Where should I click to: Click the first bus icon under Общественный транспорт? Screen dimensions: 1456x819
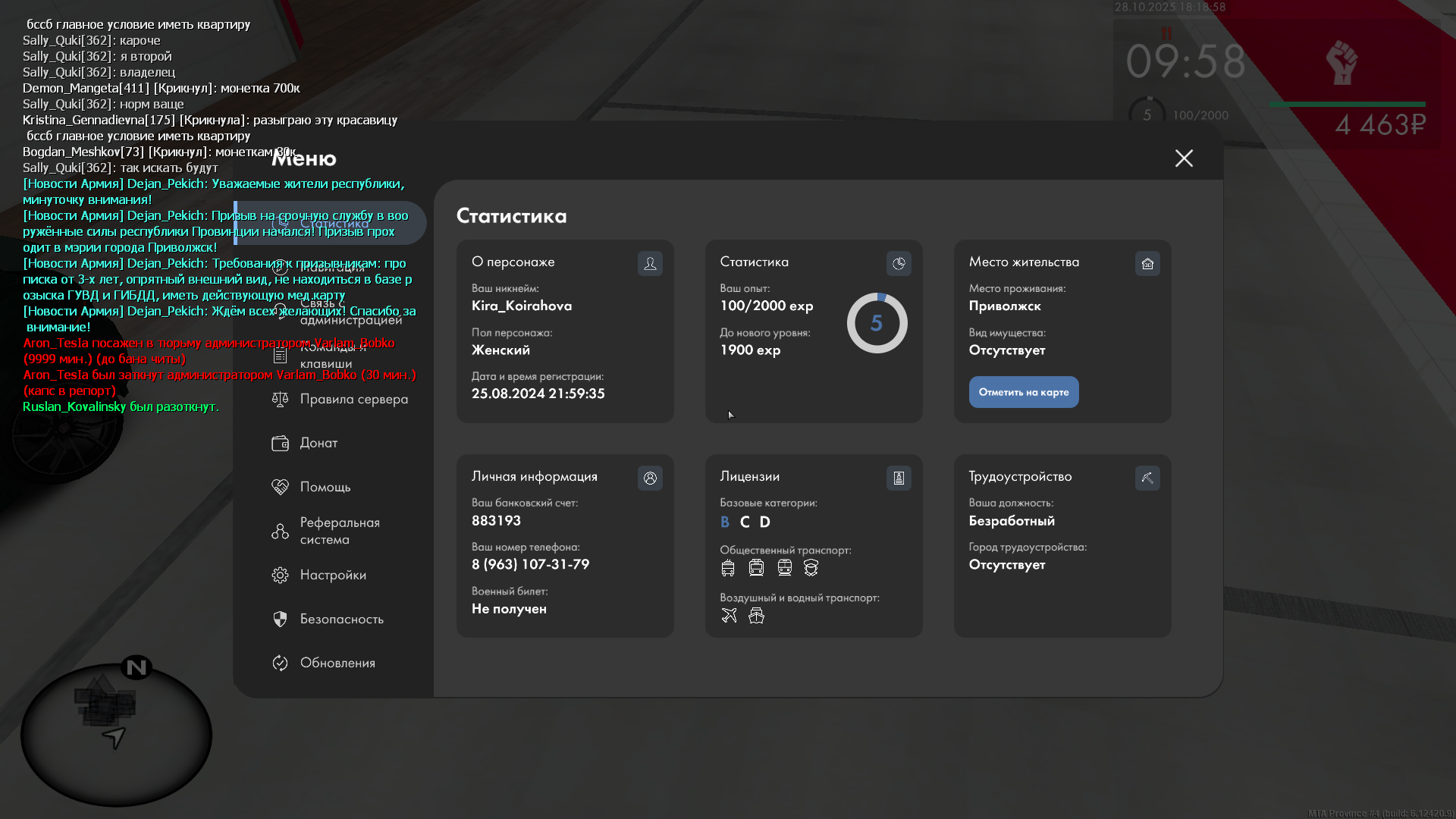click(x=728, y=568)
